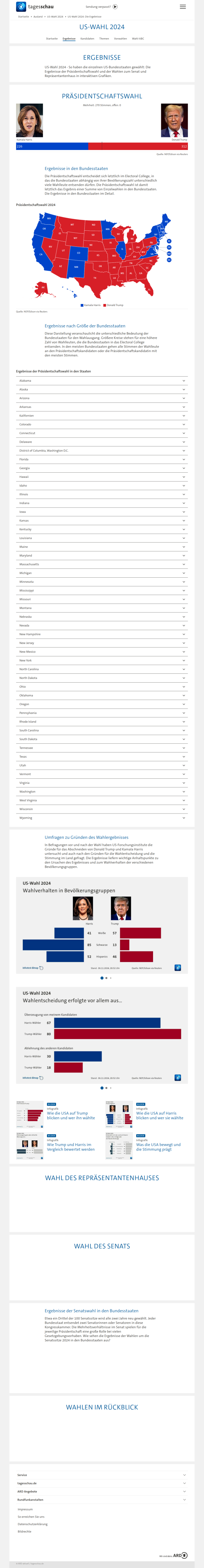Viewport: 204px width, 1568px height.
Task: Expand the Alabama results row
Action: click(x=101, y=381)
